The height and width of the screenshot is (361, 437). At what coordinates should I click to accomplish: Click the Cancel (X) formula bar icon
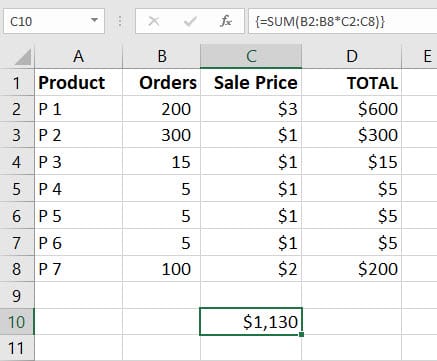[x=154, y=21]
